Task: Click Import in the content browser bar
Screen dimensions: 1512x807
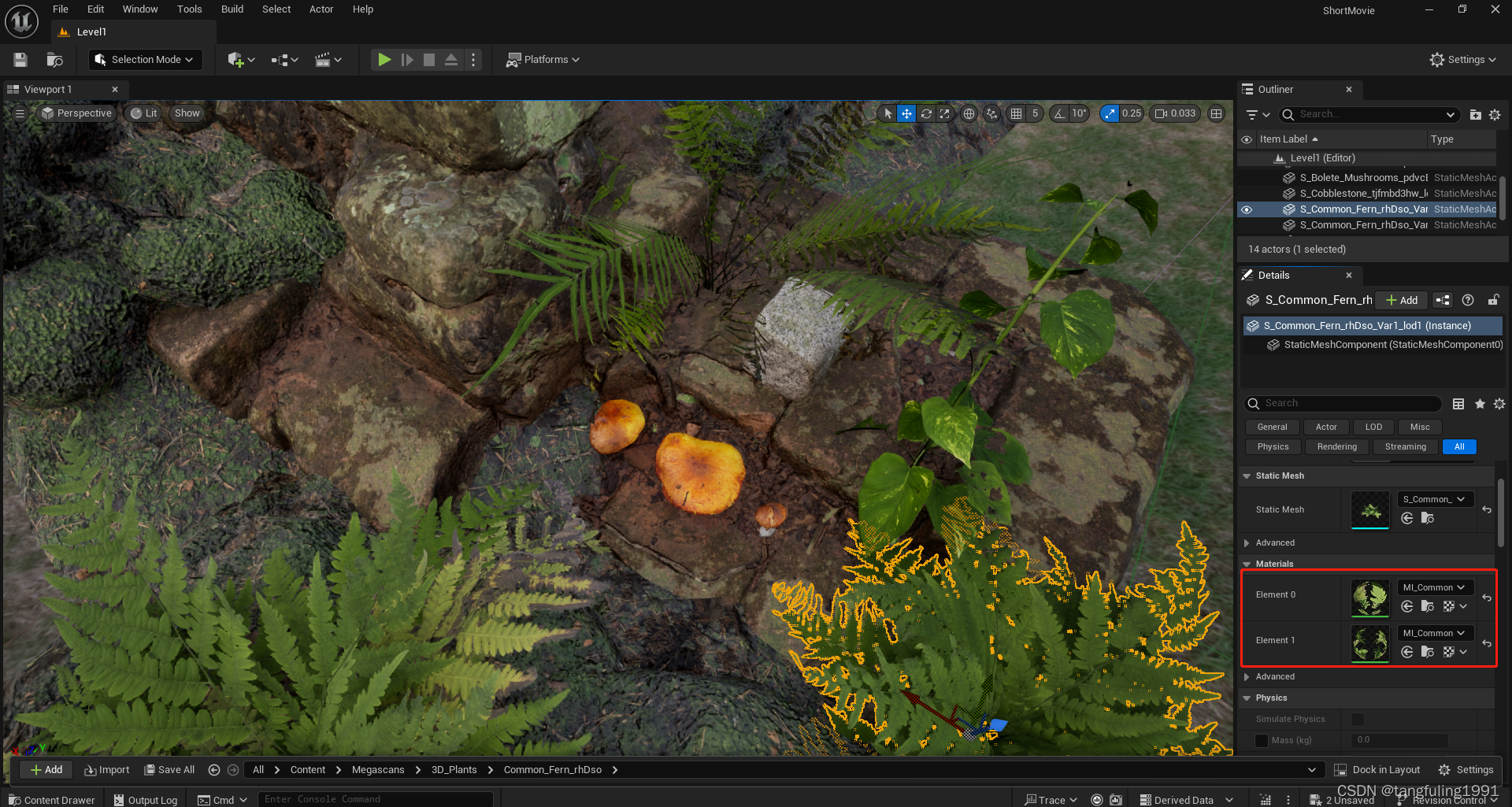Action: pos(107,770)
